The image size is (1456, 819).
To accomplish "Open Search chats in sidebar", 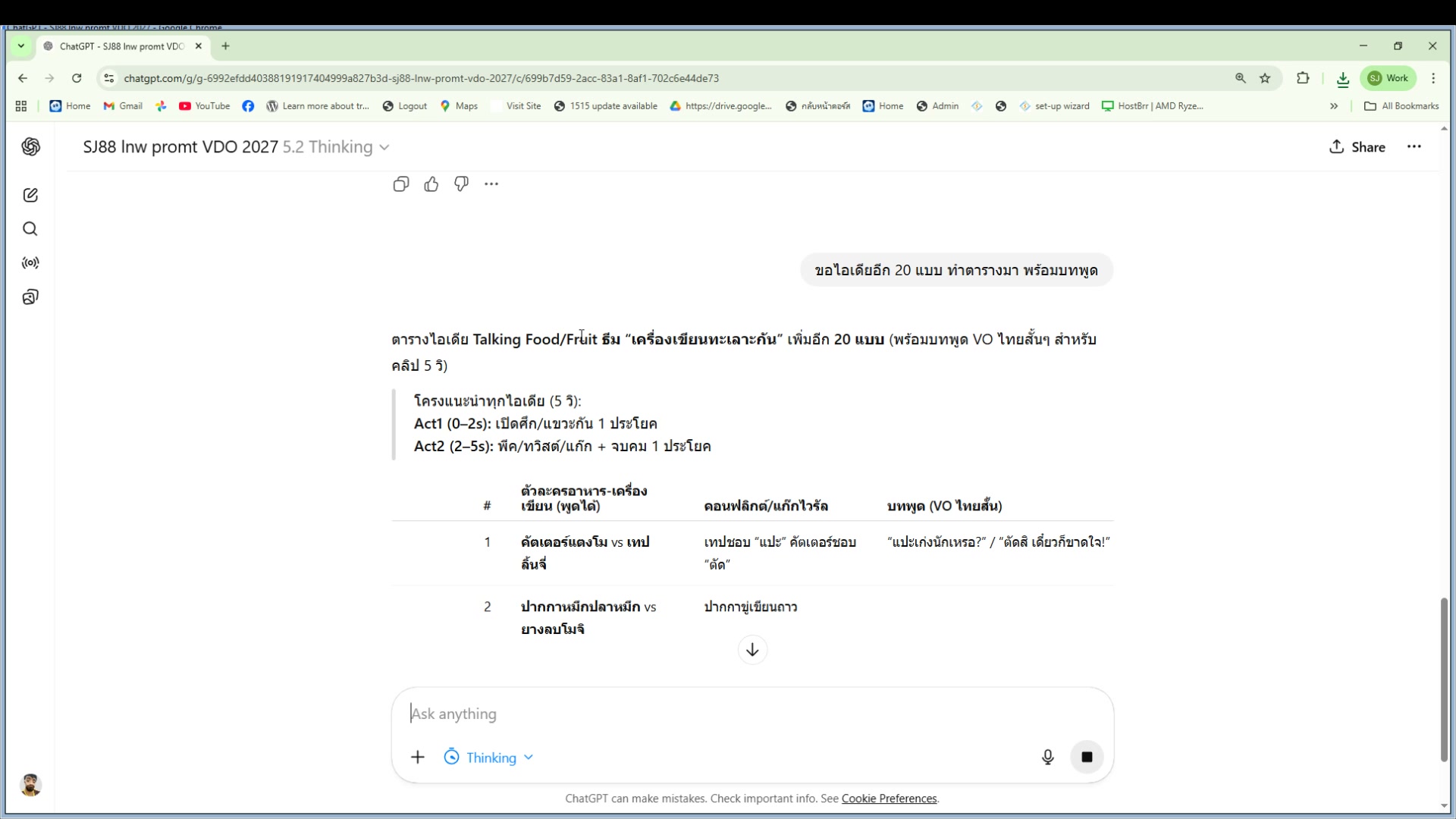I will point(30,229).
